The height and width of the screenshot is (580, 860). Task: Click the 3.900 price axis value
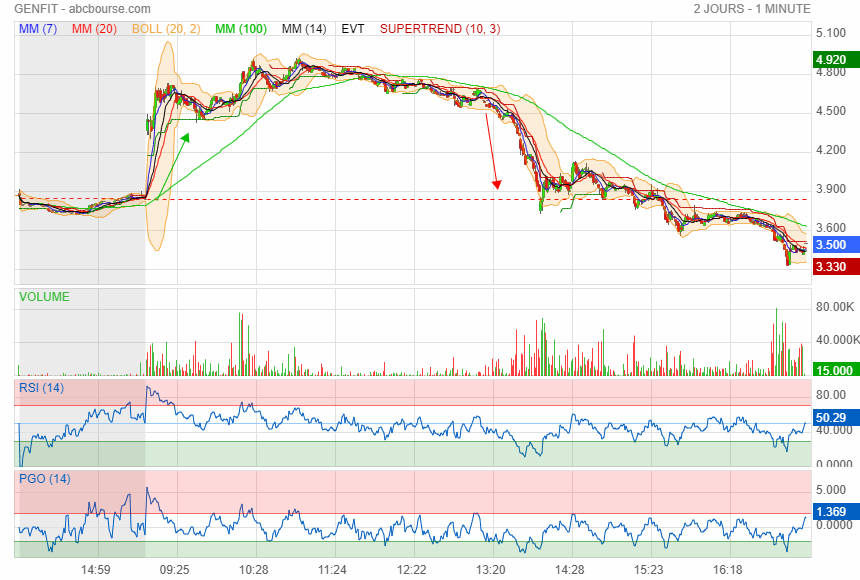tap(830, 189)
